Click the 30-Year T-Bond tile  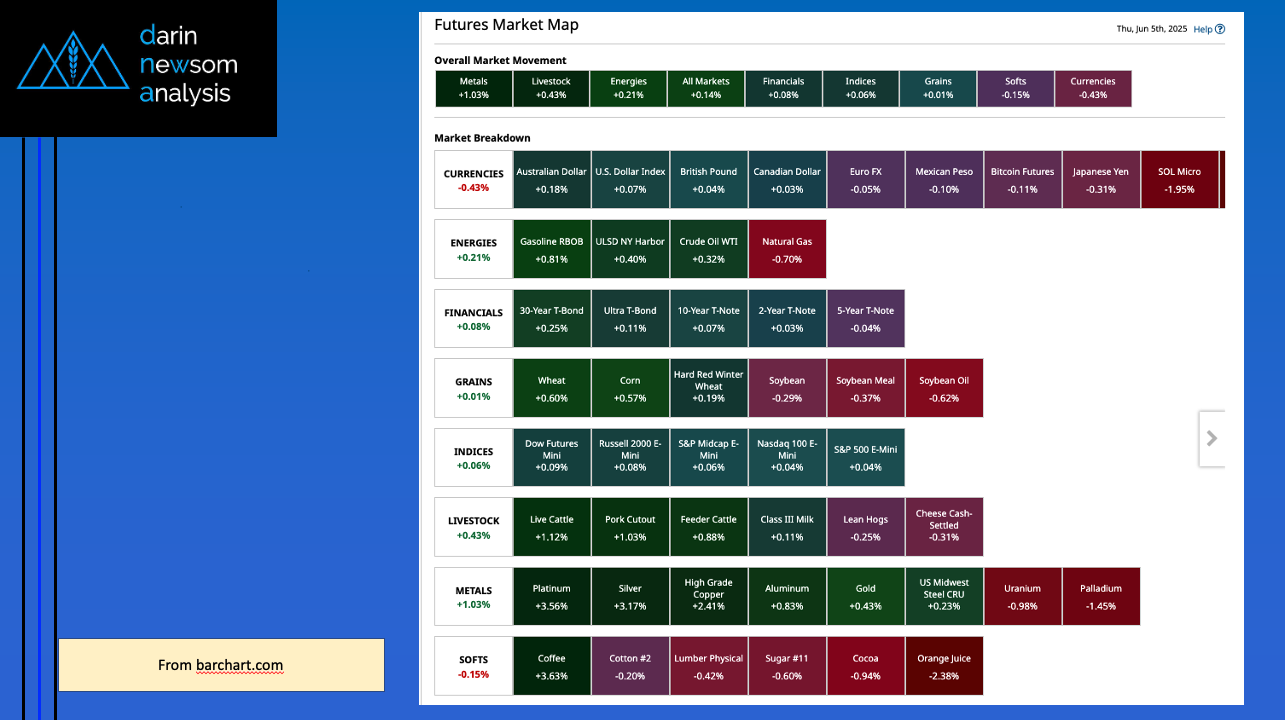click(551, 318)
